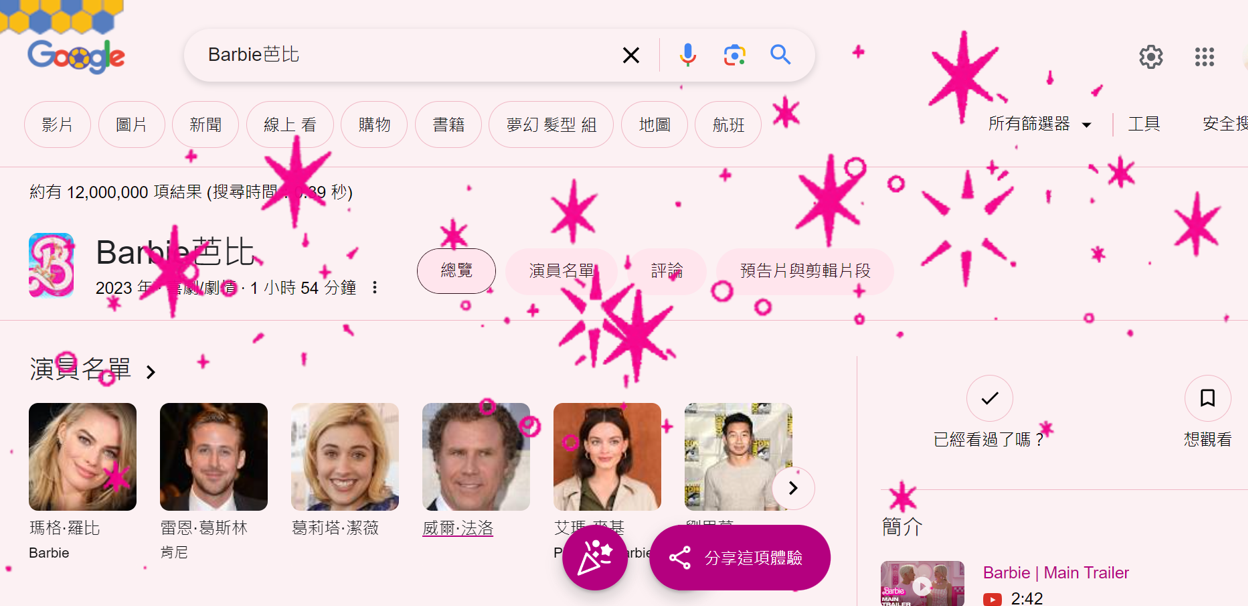This screenshot has width=1248, height=606.
Task: Open the Google apps grid
Action: pyautogui.click(x=1204, y=57)
